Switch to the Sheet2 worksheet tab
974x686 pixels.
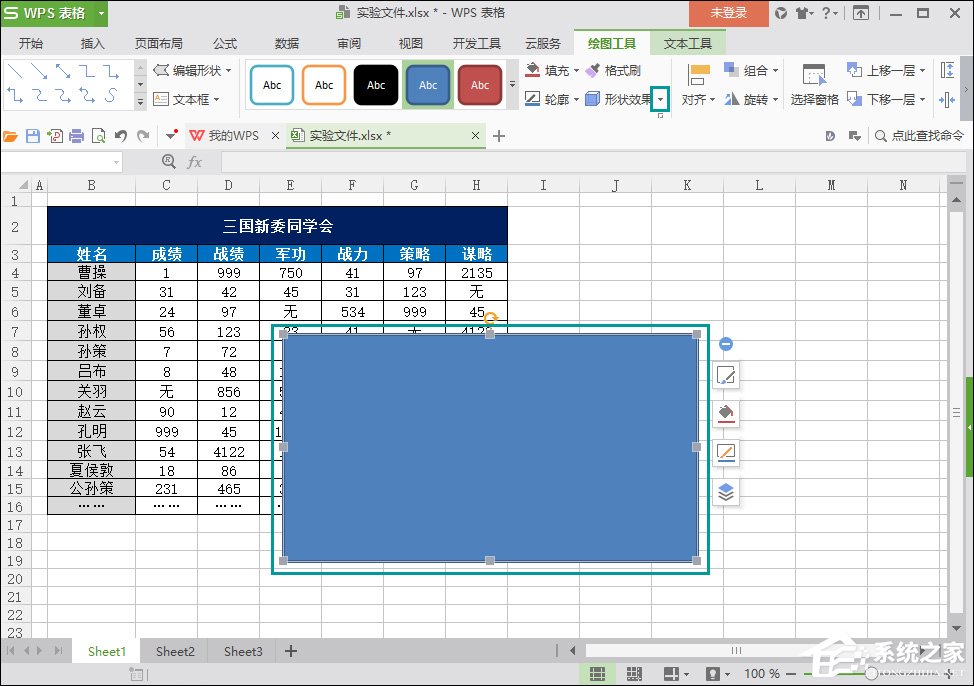[173, 651]
